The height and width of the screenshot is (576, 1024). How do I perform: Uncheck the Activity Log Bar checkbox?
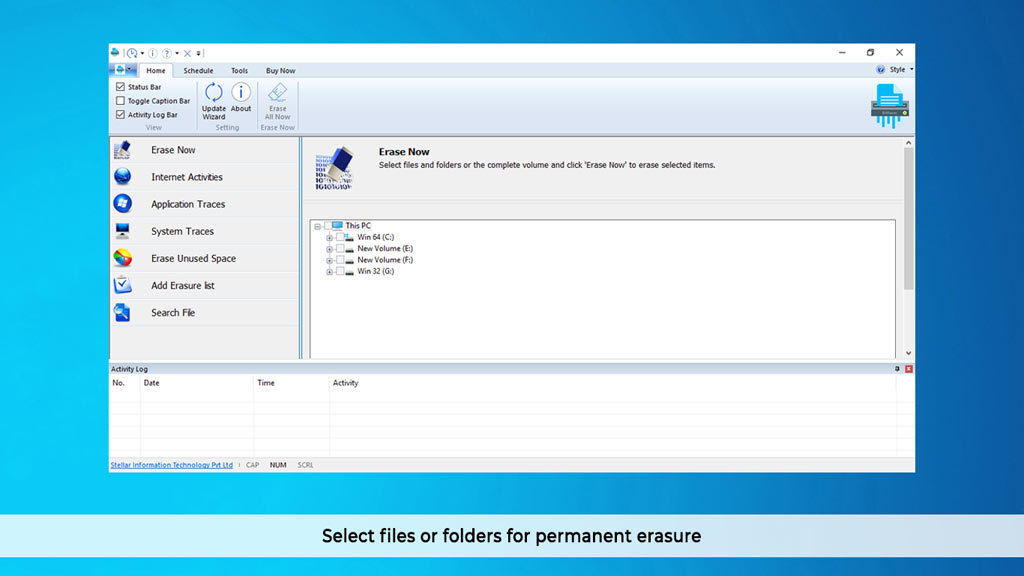coord(120,114)
